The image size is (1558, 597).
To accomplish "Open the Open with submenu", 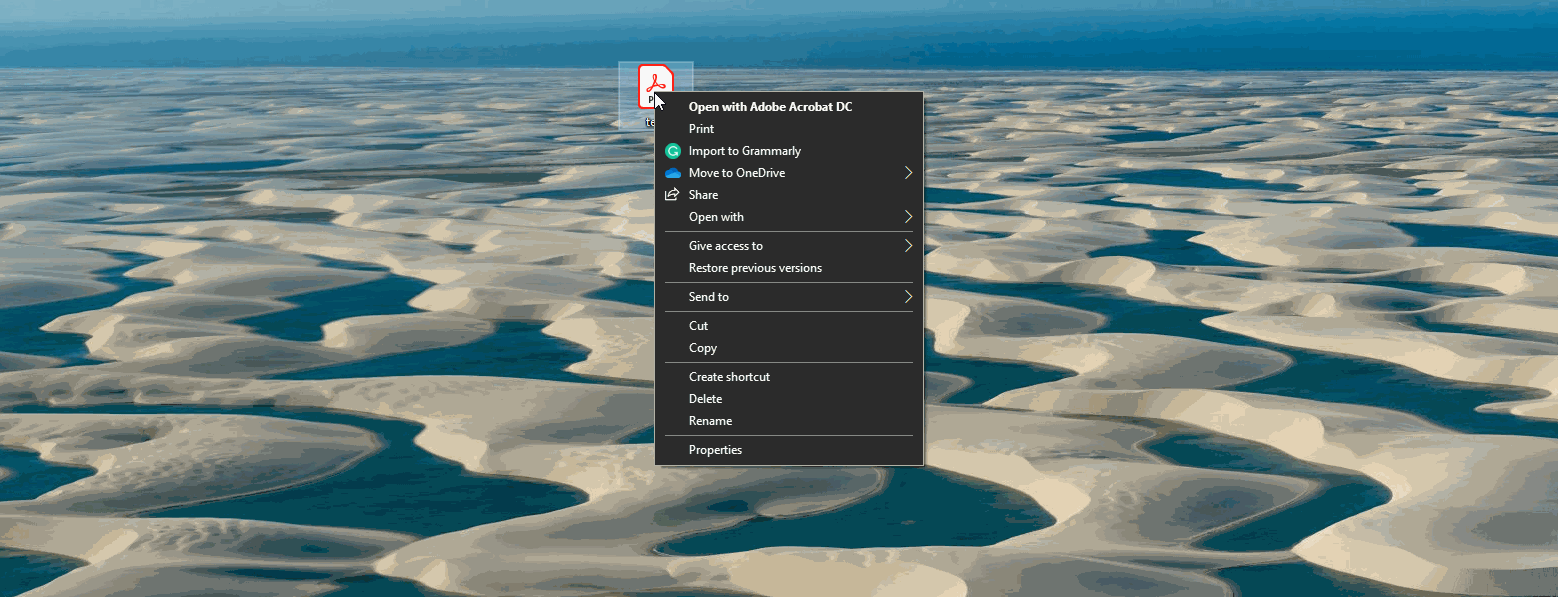I will (789, 217).
